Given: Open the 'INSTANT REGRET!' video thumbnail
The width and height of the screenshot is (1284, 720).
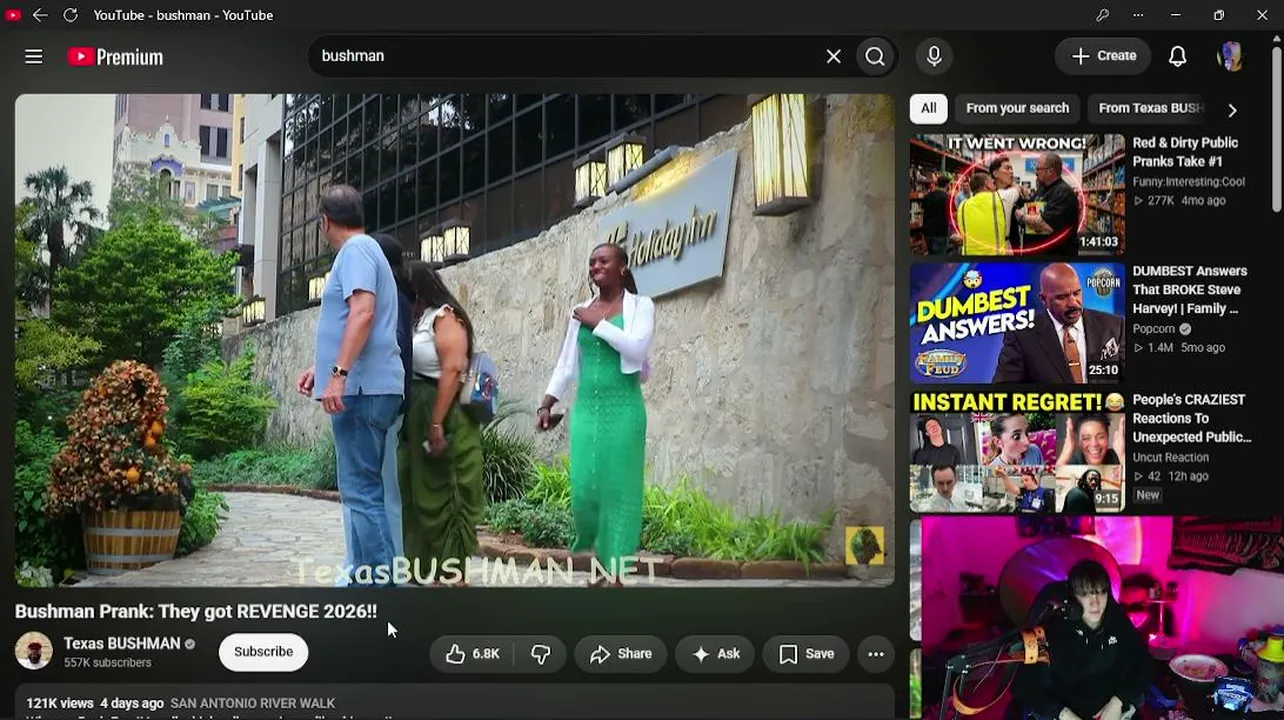Looking at the screenshot, I should (x=1017, y=452).
